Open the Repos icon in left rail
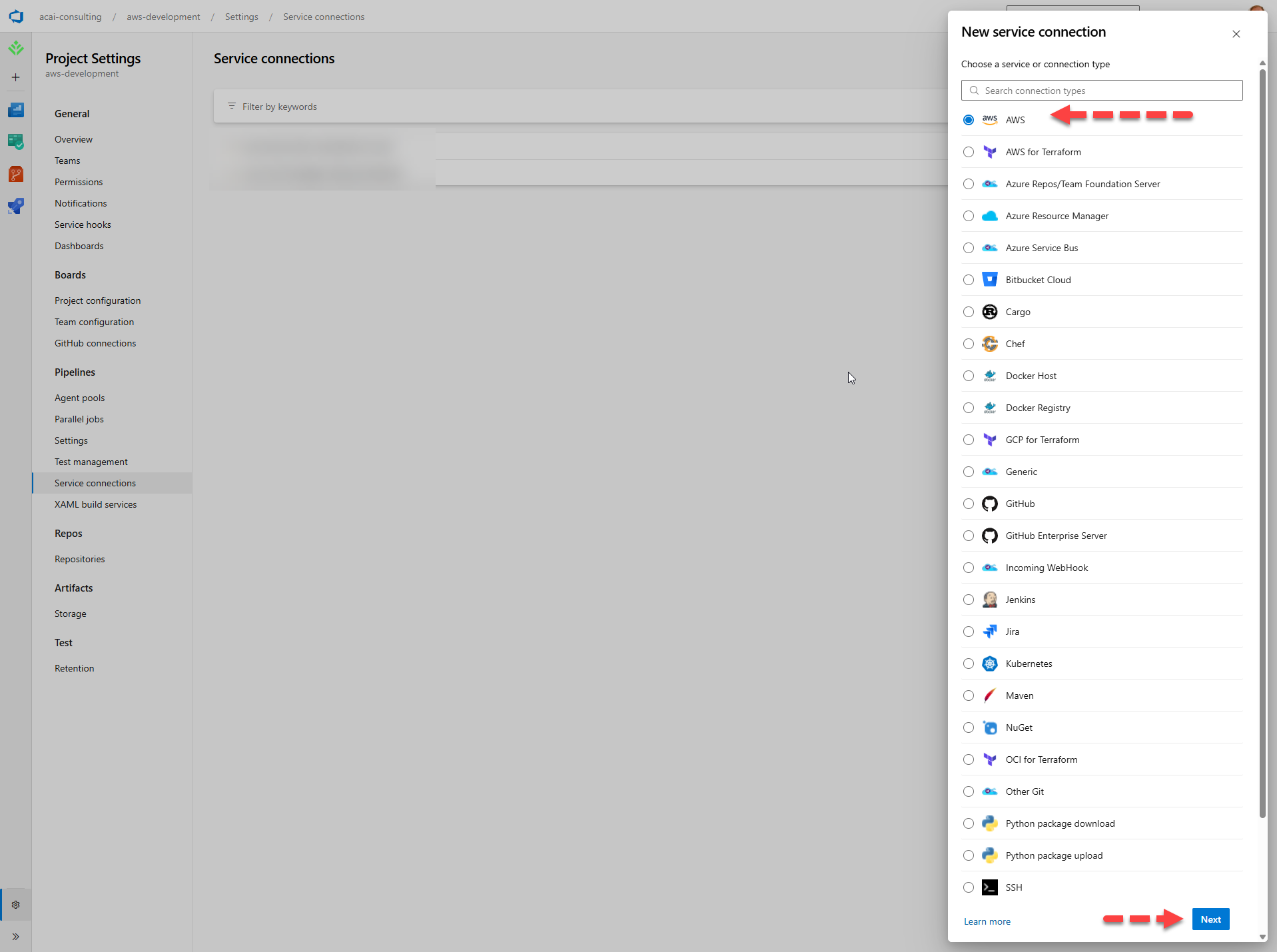This screenshot has height=952, width=1277. coord(16,174)
